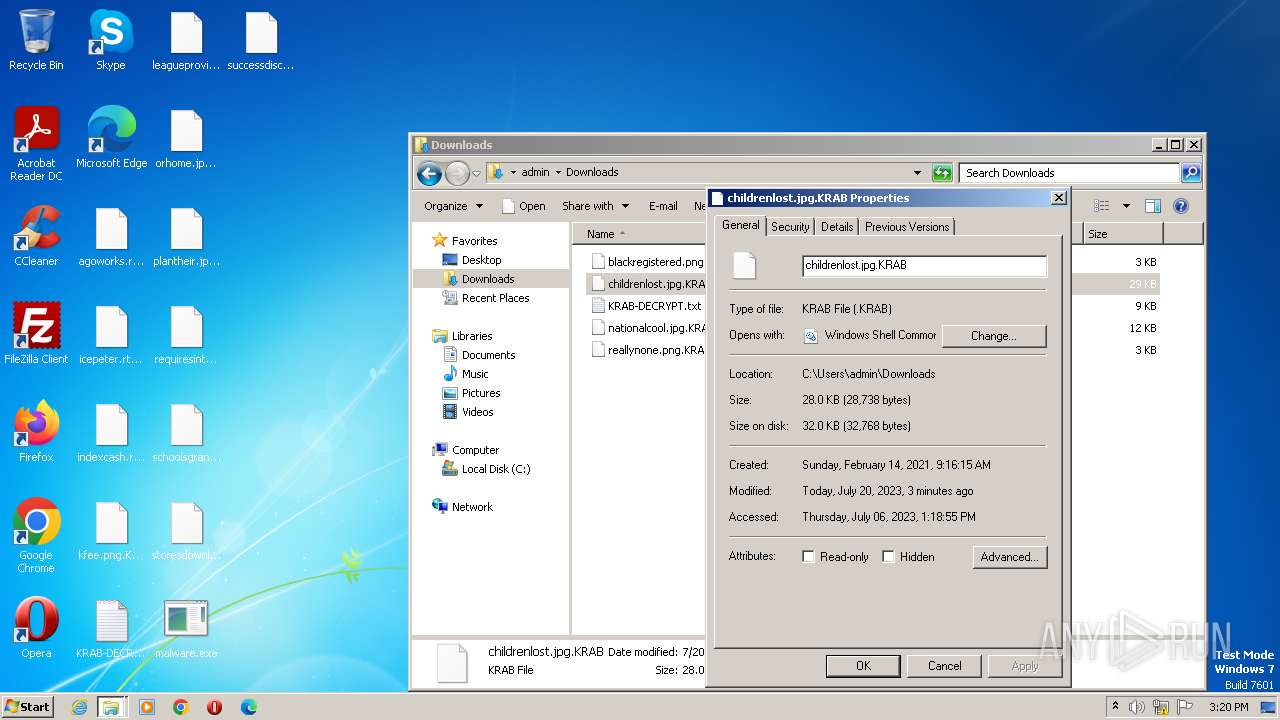The height and width of the screenshot is (720, 1280).
Task: Launch Microsoft Edge desktop shortcut
Action: click(x=111, y=138)
